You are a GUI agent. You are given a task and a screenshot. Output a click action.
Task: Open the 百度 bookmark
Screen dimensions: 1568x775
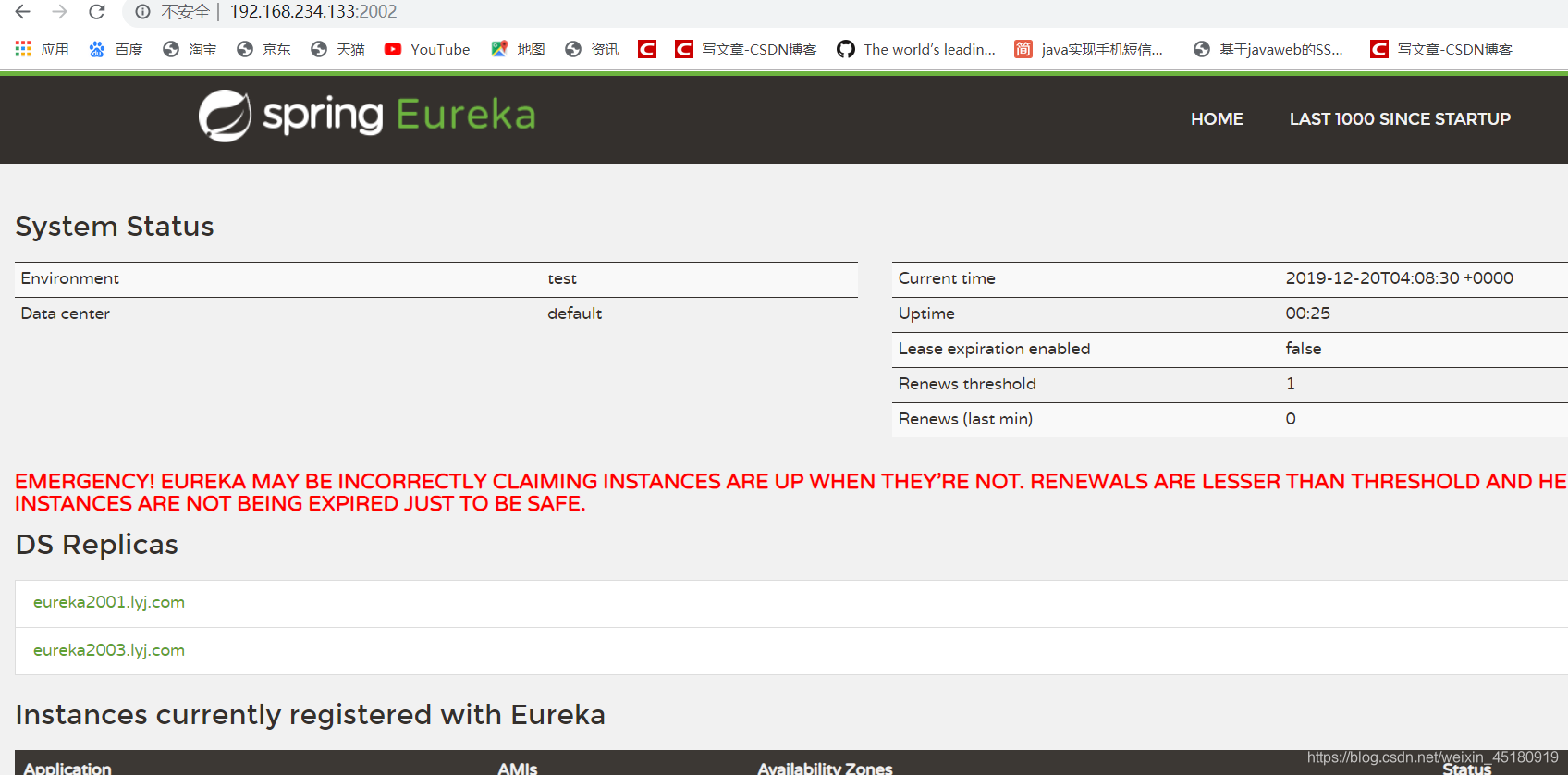[116, 49]
